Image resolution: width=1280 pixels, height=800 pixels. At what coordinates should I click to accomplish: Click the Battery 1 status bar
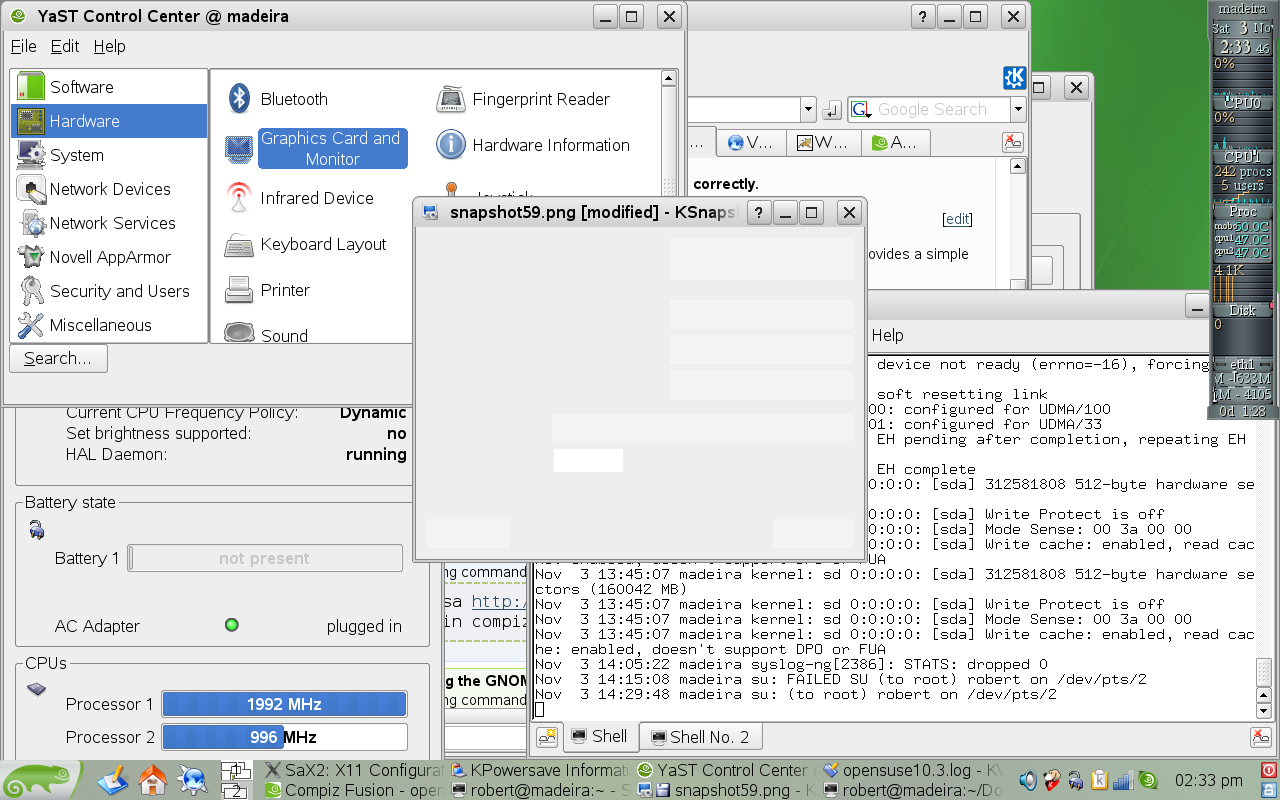tap(265, 558)
